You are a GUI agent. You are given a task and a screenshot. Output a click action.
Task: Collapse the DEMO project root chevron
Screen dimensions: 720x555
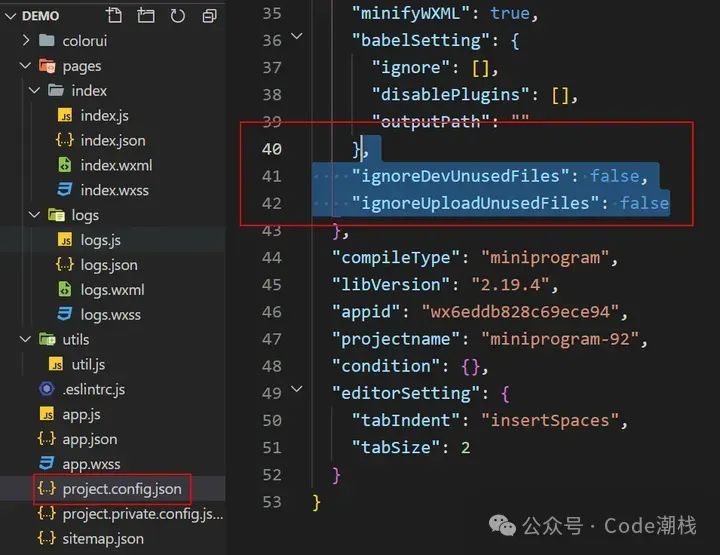10,16
